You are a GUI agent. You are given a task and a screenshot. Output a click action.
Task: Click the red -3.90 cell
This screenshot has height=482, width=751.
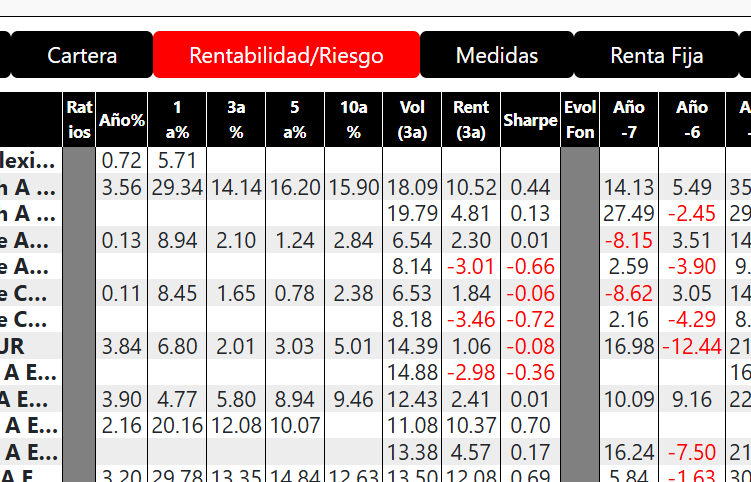tap(692, 266)
